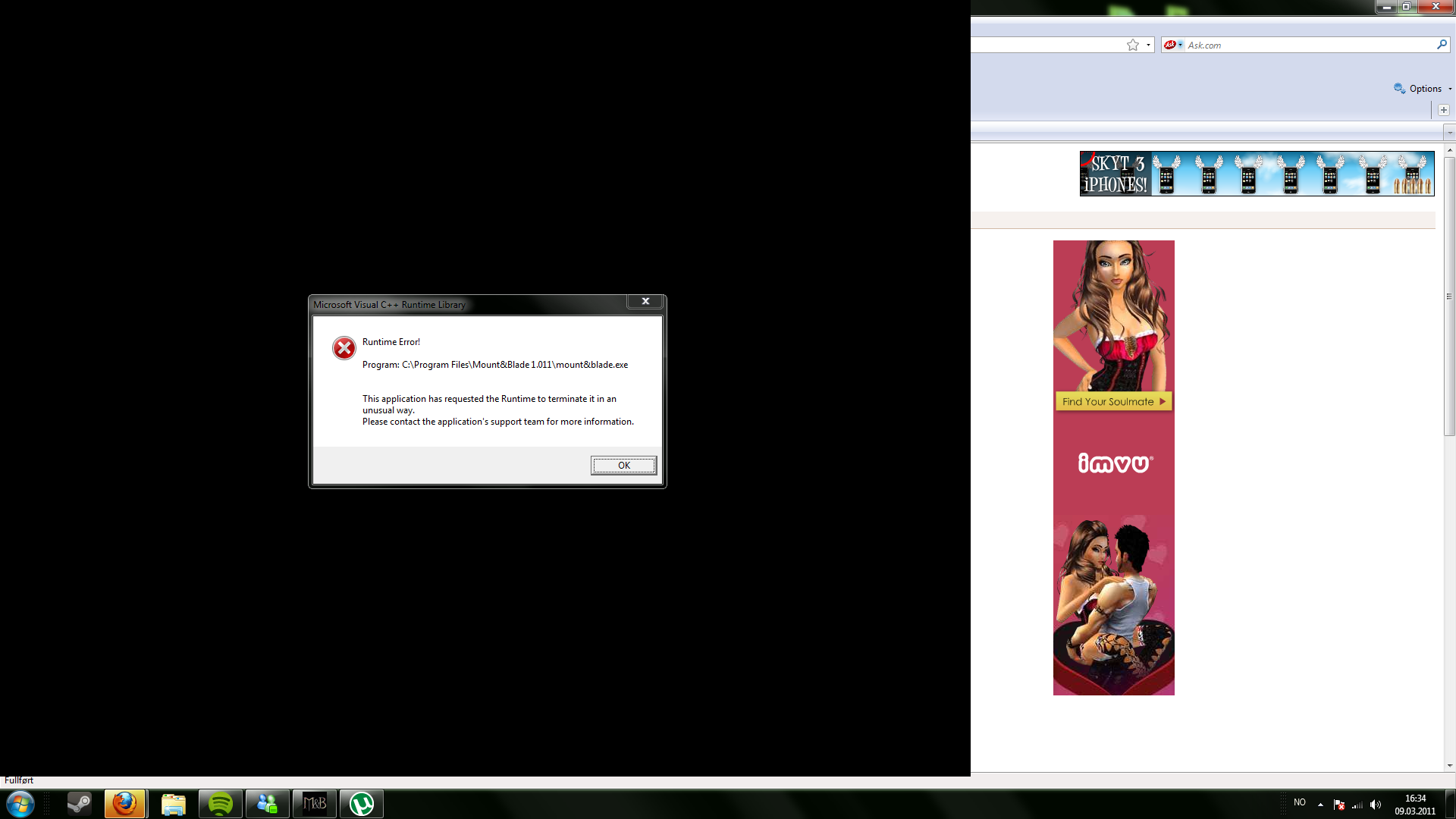
Task: Click the browser vertical scrollbar thumb
Action: coord(1449,297)
